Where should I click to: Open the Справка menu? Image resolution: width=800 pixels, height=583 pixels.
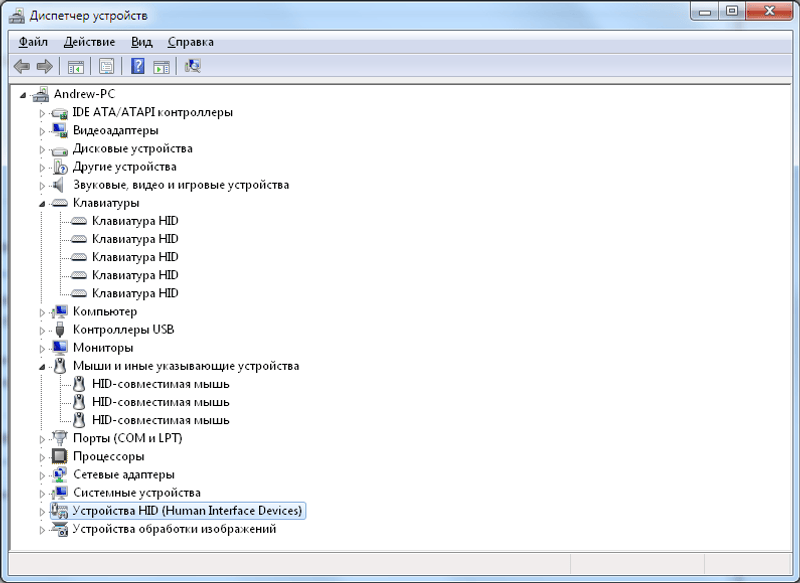(190, 42)
